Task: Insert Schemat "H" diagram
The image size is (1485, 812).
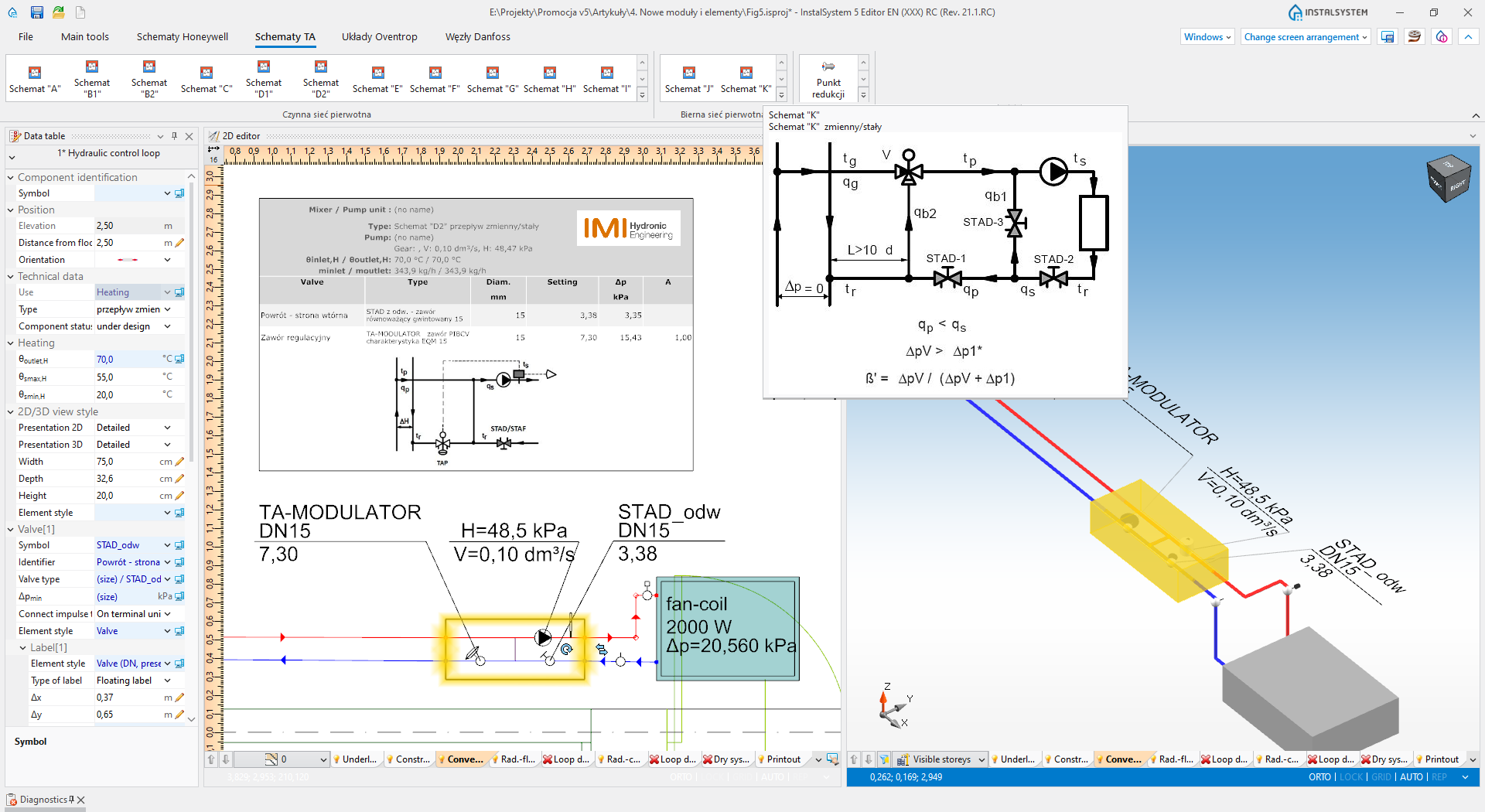Action: (x=550, y=80)
